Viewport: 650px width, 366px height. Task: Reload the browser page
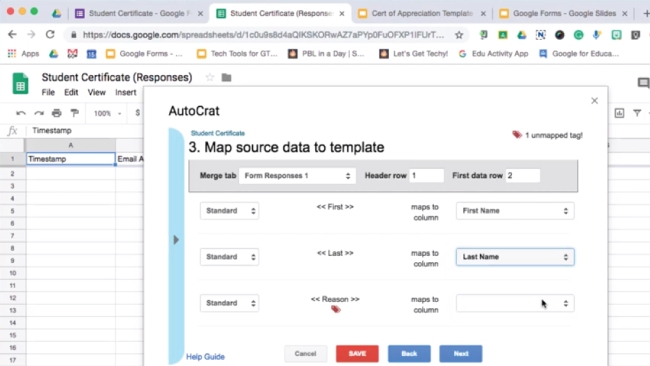coord(50,34)
